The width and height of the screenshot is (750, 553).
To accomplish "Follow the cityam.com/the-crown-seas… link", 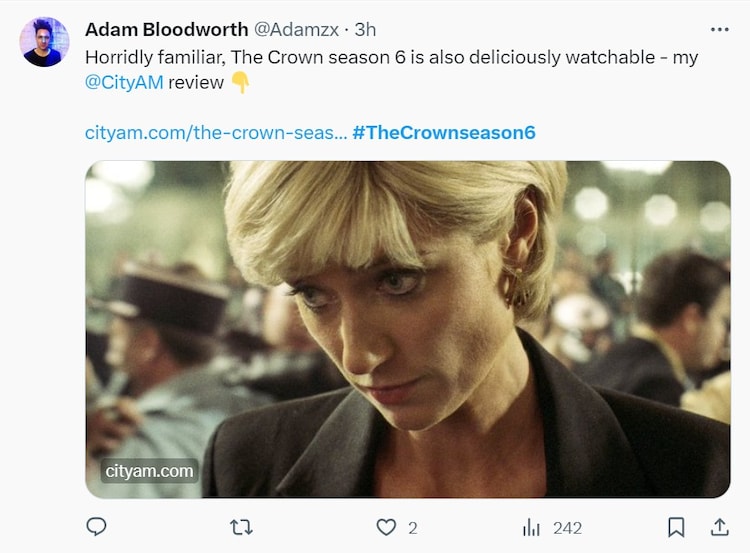I will click(216, 133).
